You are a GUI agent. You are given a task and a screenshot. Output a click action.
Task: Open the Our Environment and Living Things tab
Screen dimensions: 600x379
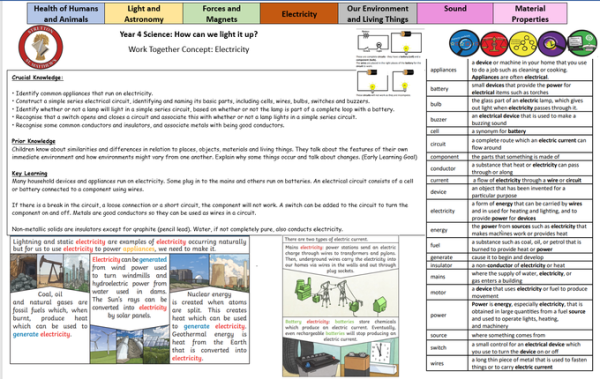(x=378, y=13)
